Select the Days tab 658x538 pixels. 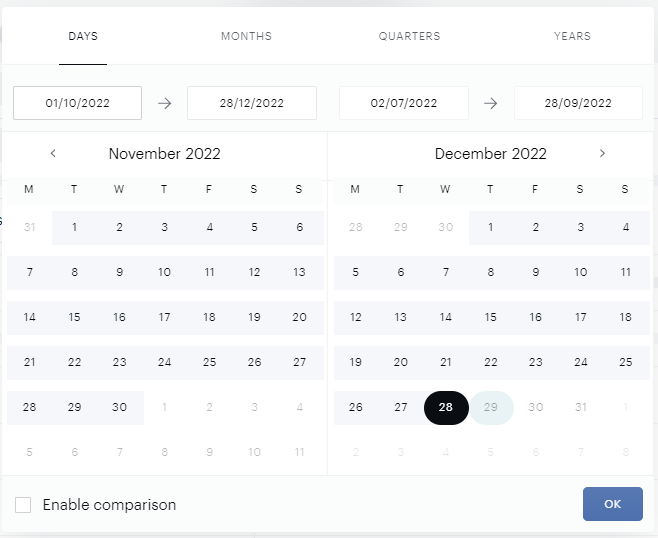[83, 37]
